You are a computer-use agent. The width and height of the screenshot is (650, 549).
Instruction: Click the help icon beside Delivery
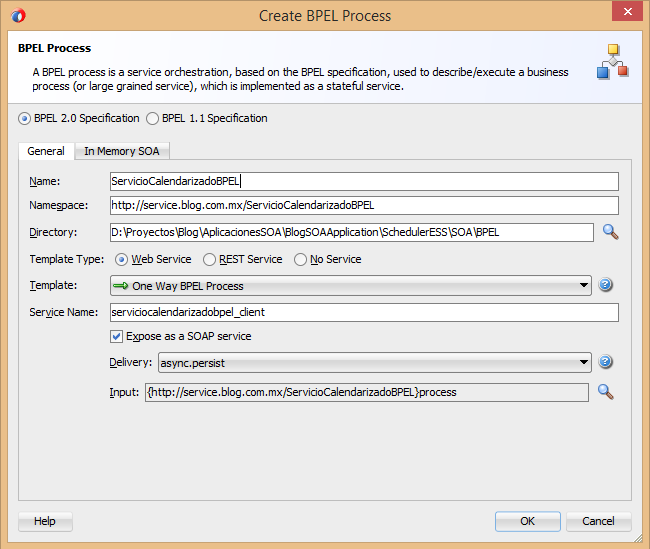[605, 362]
